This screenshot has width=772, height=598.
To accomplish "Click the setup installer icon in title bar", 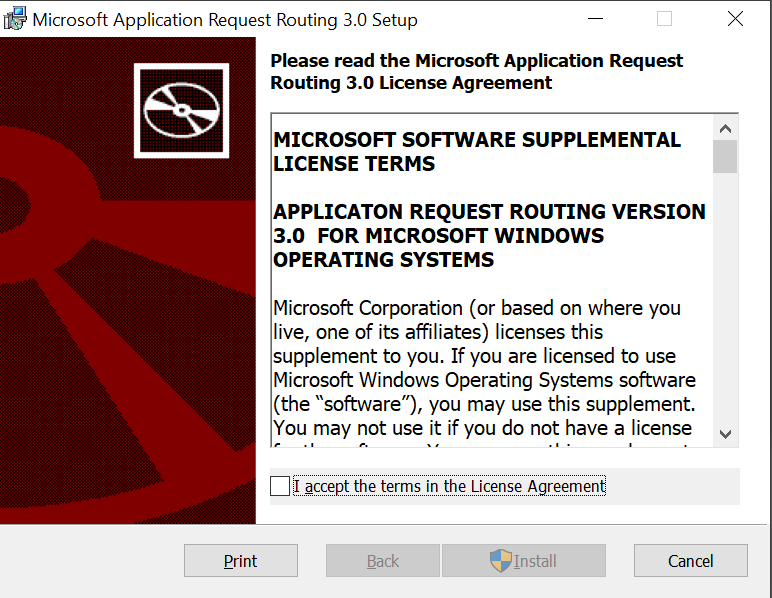I will point(15,19).
